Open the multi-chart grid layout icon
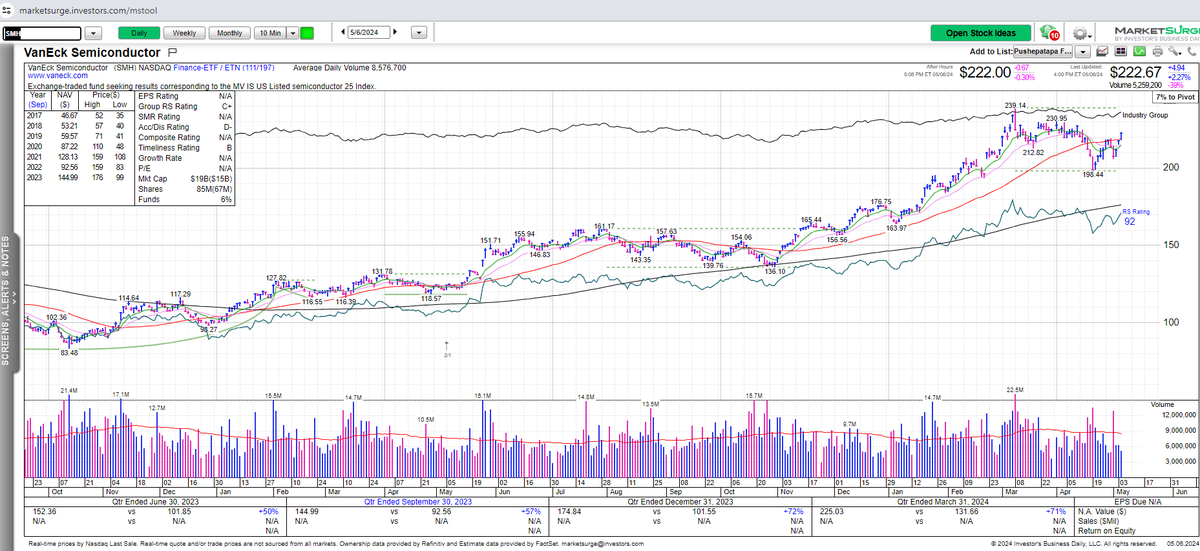 coord(1120,51)
